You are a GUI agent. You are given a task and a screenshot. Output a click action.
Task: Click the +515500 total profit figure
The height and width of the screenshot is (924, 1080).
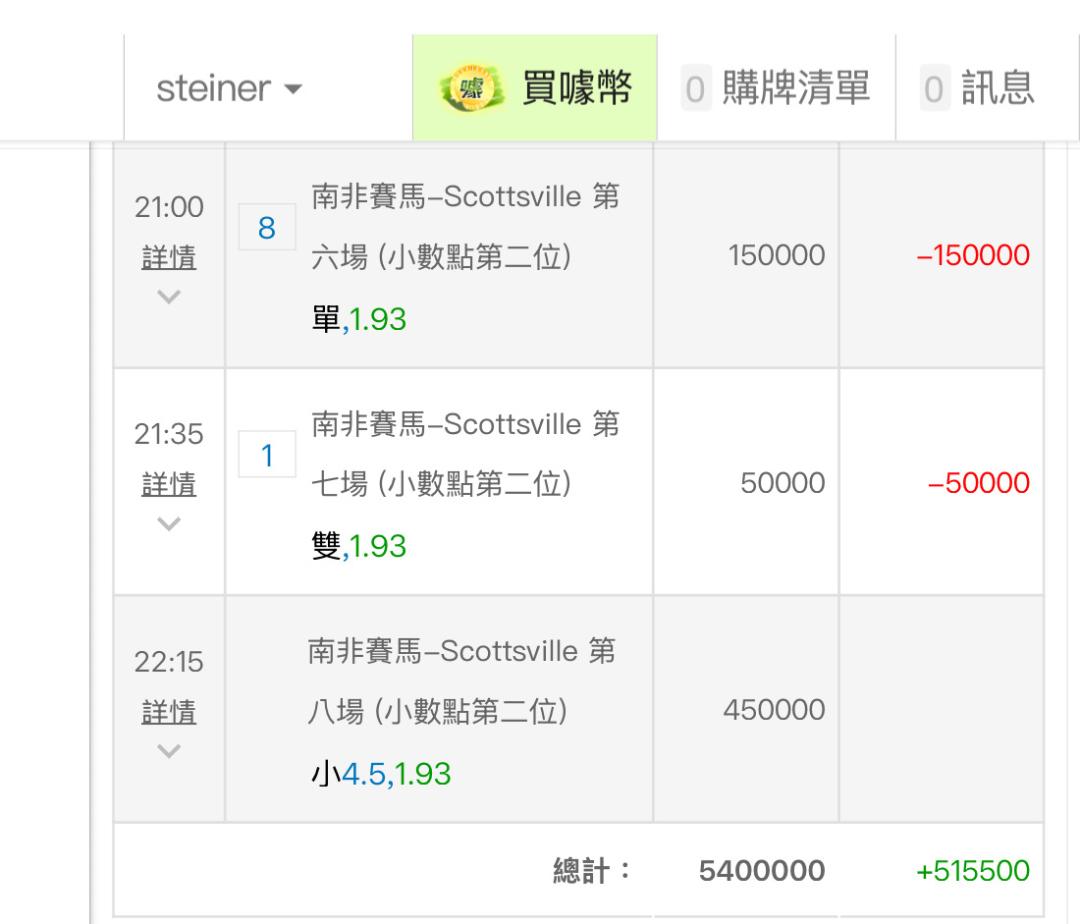(x=972, y=871)
